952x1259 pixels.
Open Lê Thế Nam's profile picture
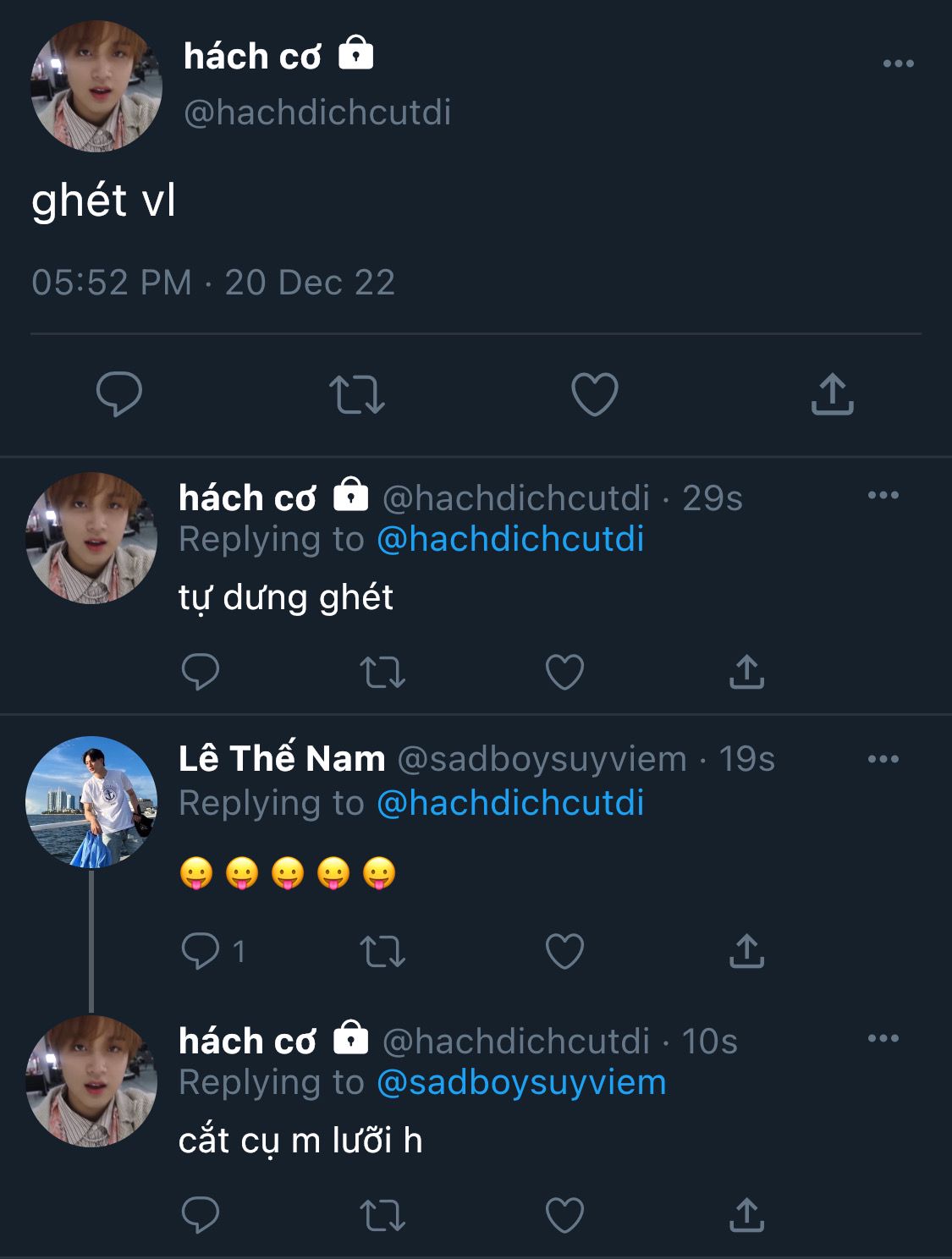point(91,802)
